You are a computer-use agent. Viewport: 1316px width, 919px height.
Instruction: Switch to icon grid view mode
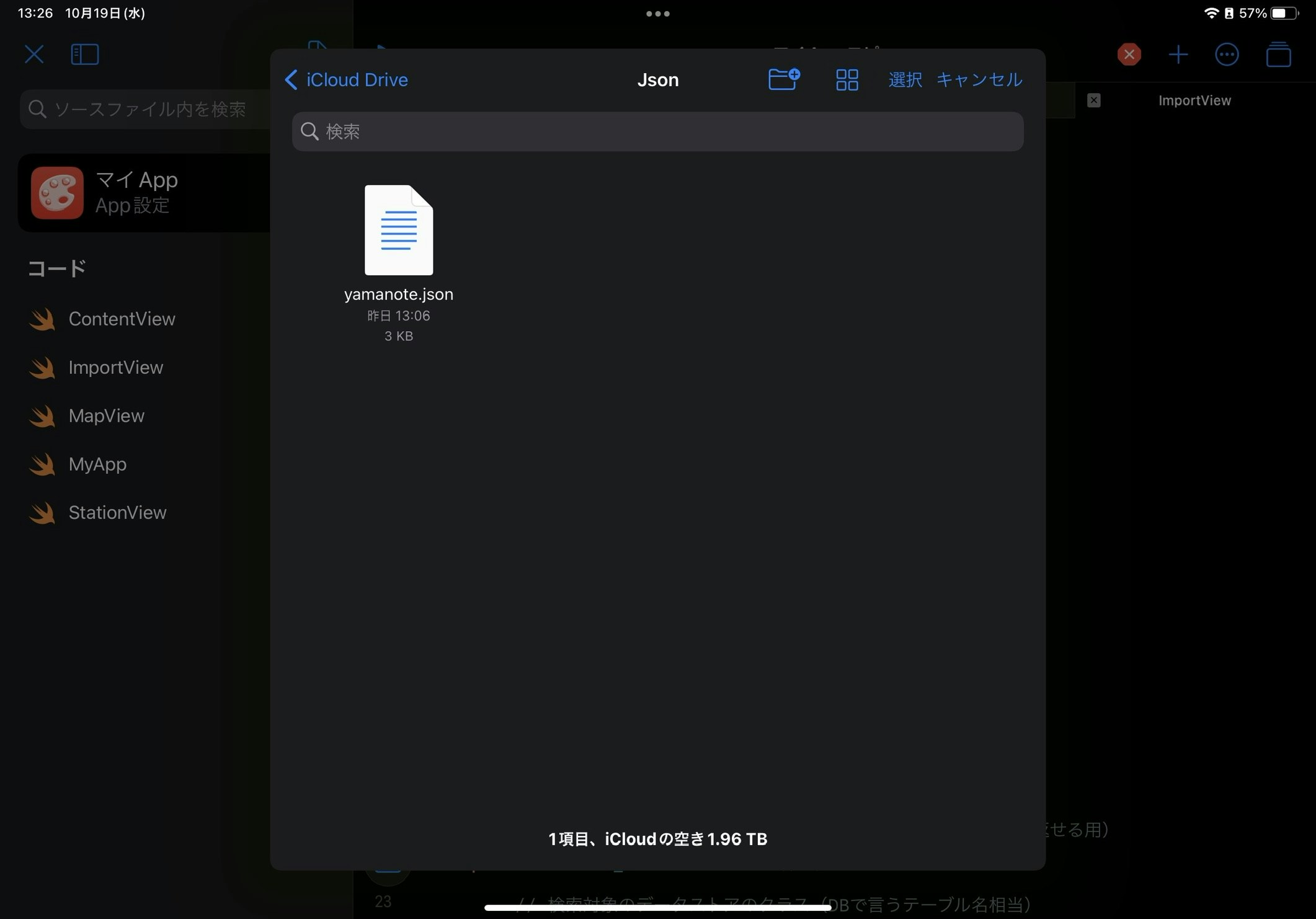click(847, 79)
